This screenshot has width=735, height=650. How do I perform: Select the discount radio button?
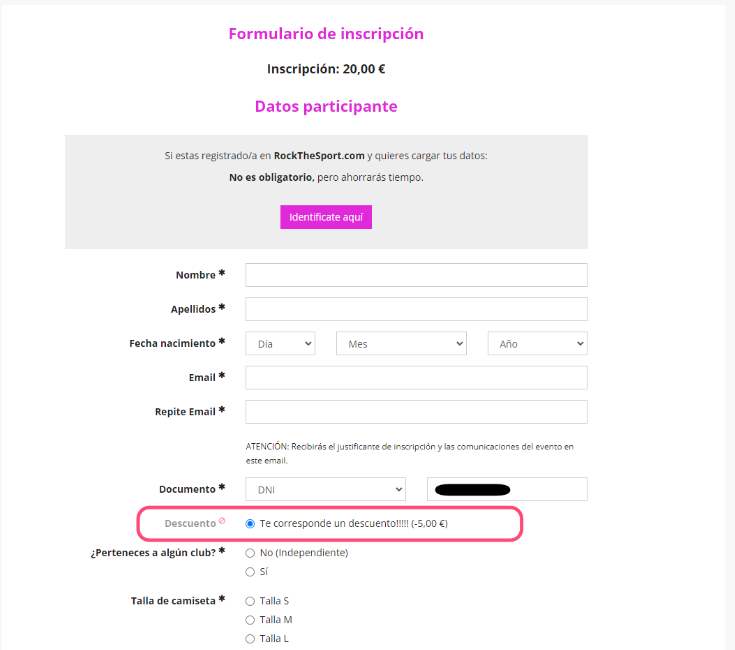coord(250,524)
